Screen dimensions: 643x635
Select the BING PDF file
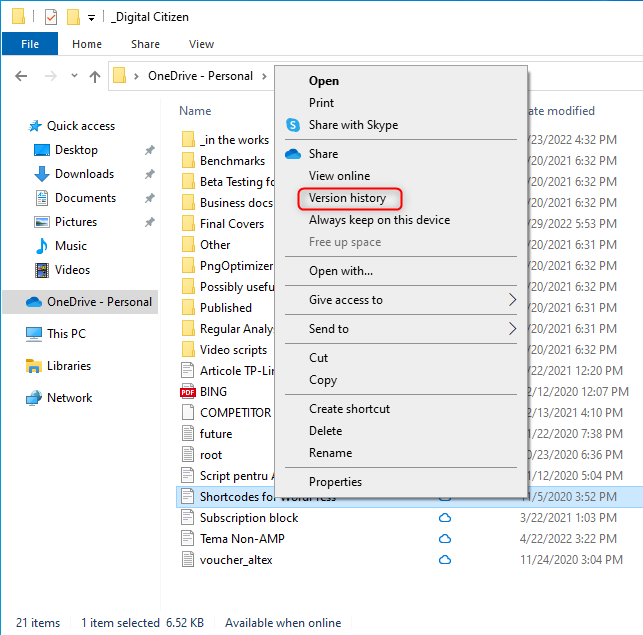(x=204, y=392)
